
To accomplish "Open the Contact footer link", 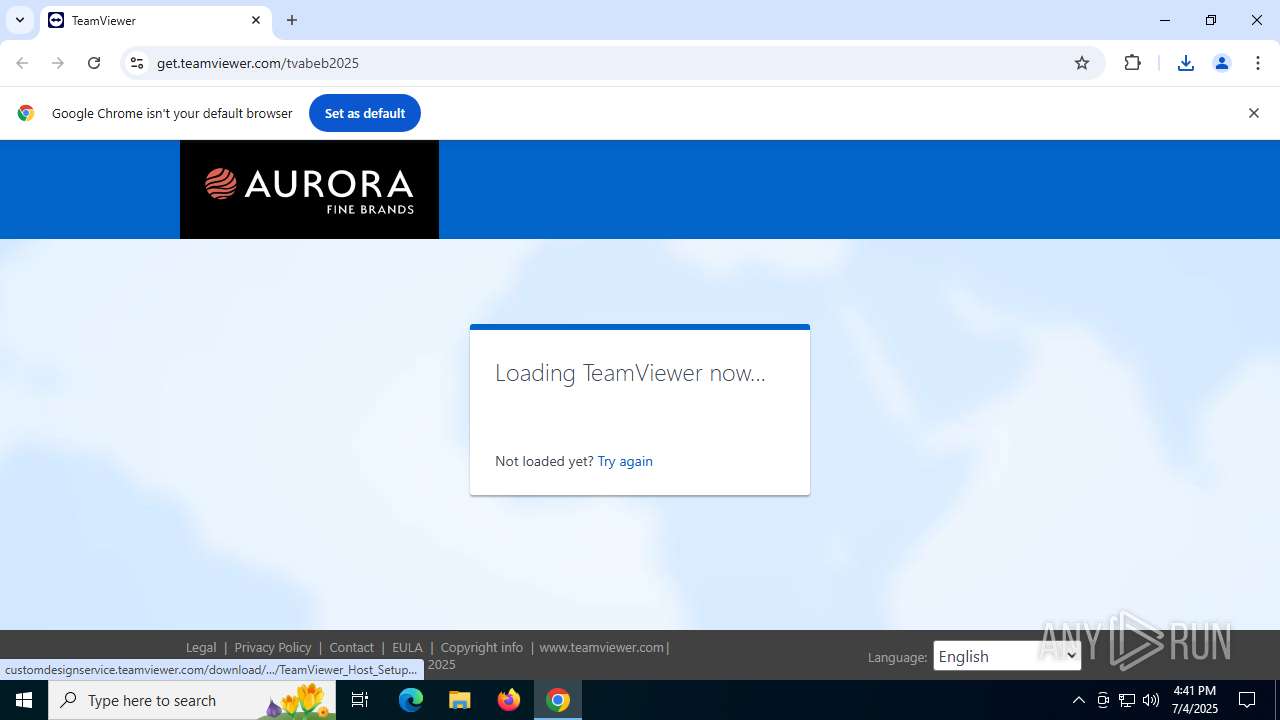I will click(x=351, y=647).
